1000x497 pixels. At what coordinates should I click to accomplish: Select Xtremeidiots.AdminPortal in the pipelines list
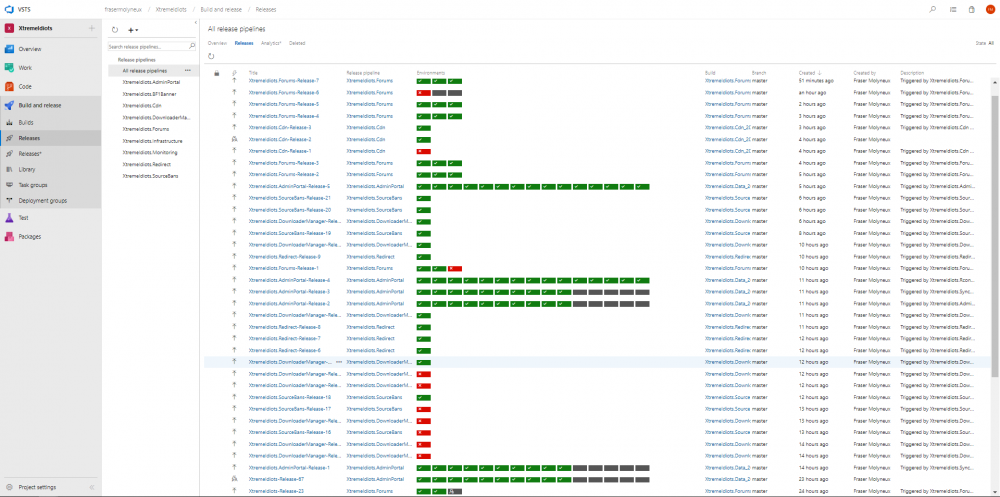(151, 82)
